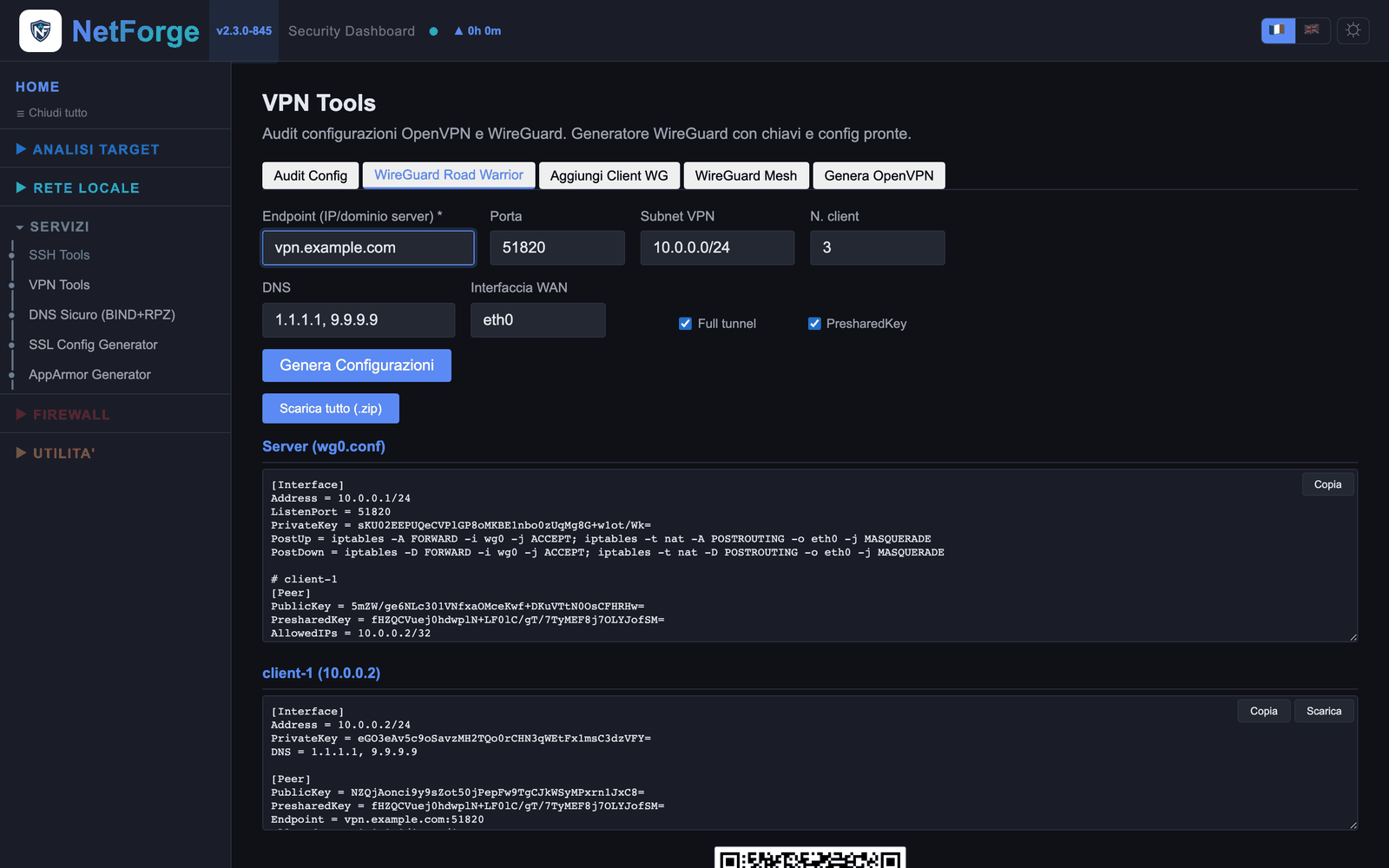
Task: Uncheck the Full tunnel checkbox
Action: pyautogui.click(x=685, y=324)
